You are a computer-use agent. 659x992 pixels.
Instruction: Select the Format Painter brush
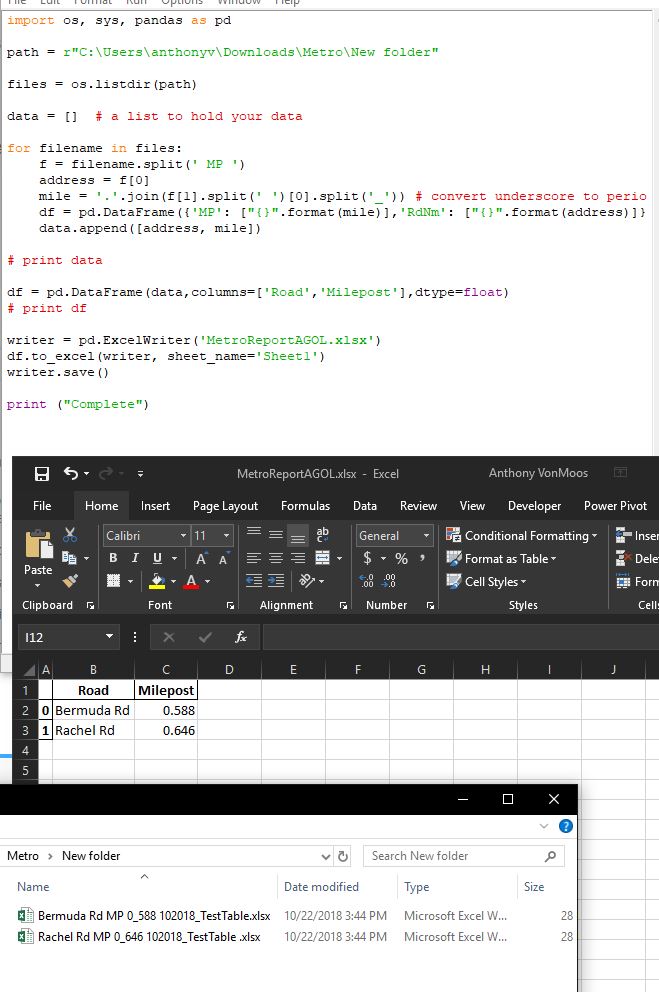click(x=70, y=581)
